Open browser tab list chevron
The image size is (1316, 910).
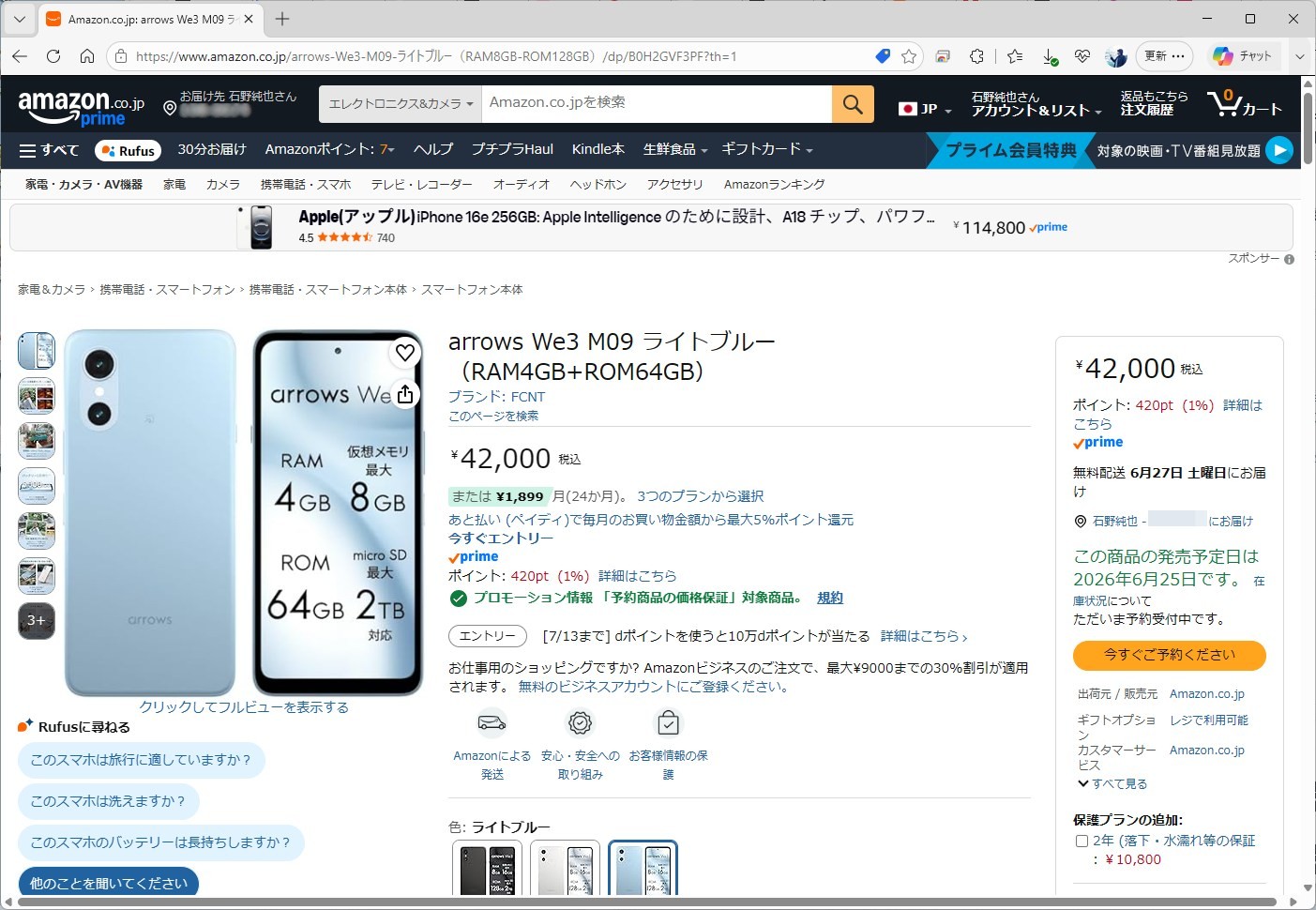click(x=19, y=19)
